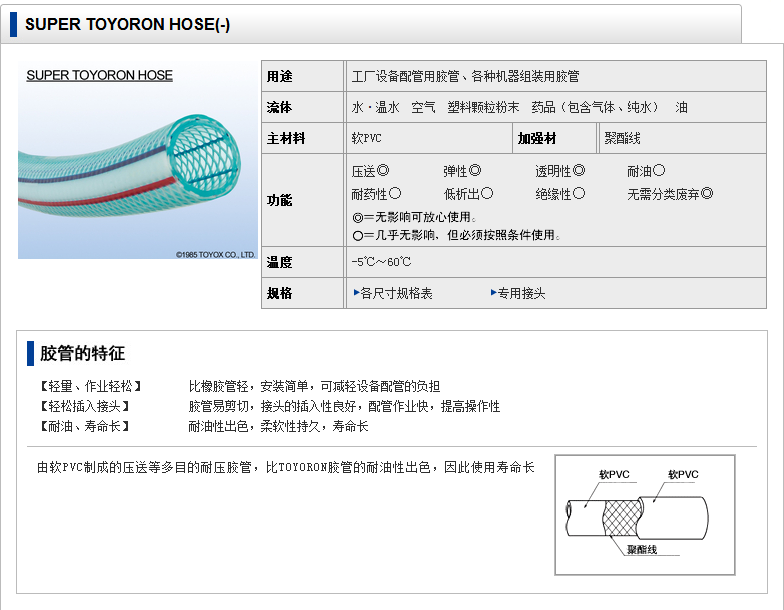Click the hose structure diagram image

pyautogui.click(x=644, y=514)
